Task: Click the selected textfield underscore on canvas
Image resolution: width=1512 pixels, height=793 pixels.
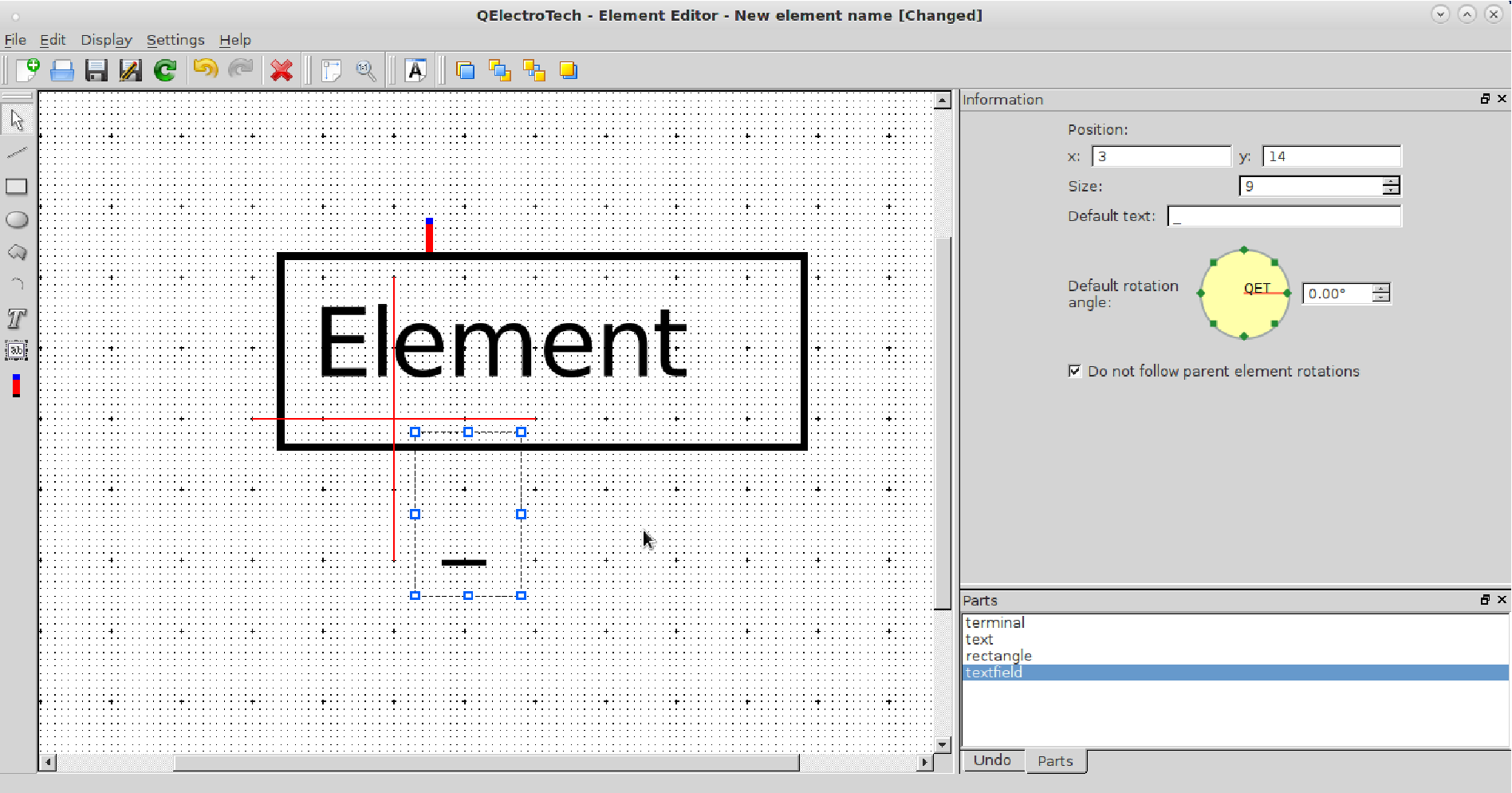Action: click(x=464, y=562)
